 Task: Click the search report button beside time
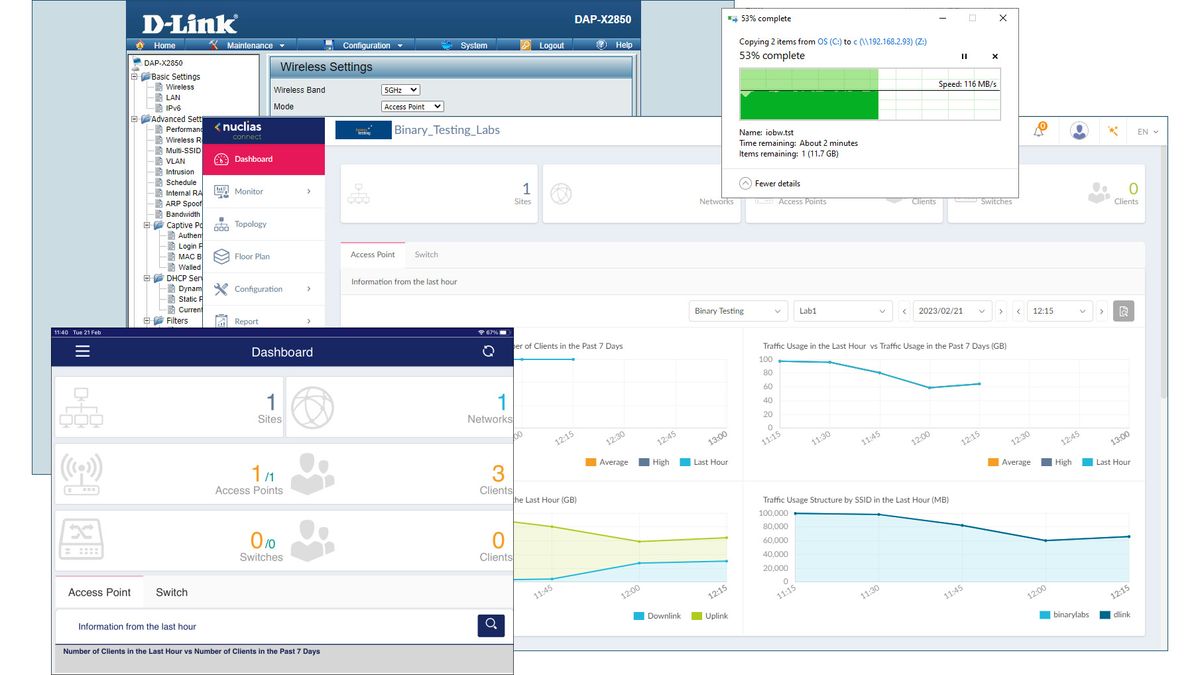click(x=1124, y=311)
